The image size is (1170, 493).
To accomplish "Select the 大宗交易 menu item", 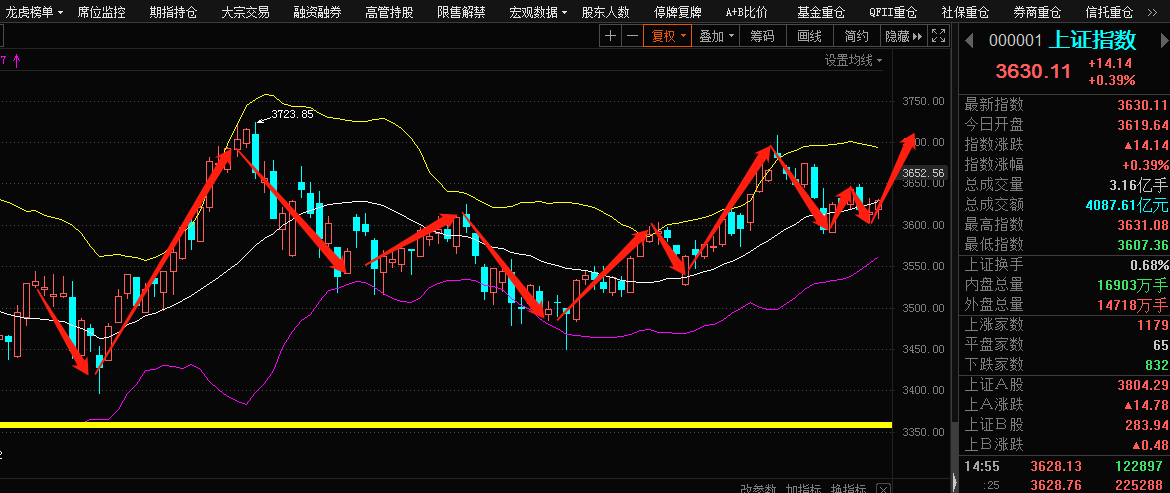I will click(x=245, y=12).
